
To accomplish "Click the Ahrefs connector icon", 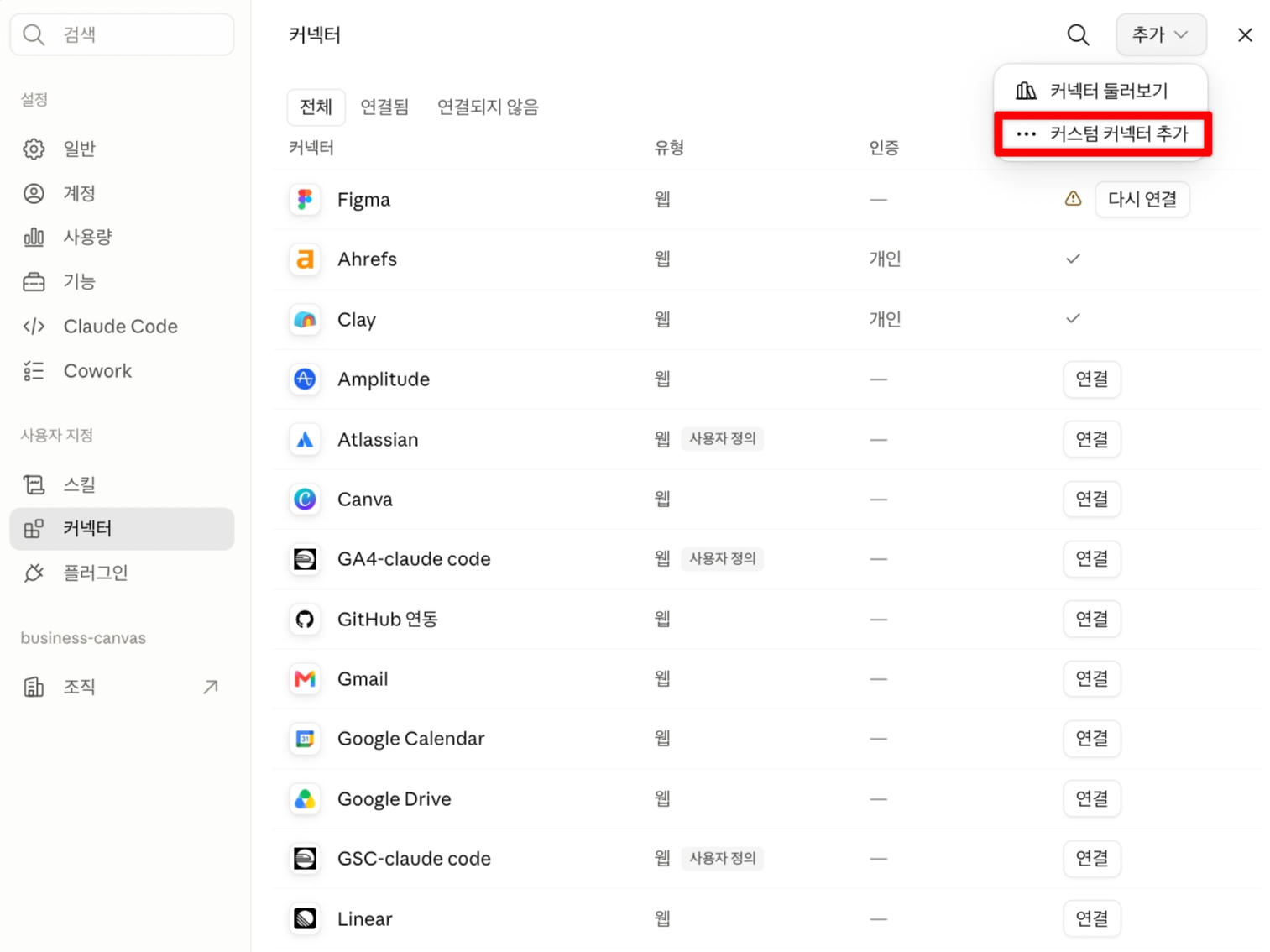I will (x=305, y=259).
